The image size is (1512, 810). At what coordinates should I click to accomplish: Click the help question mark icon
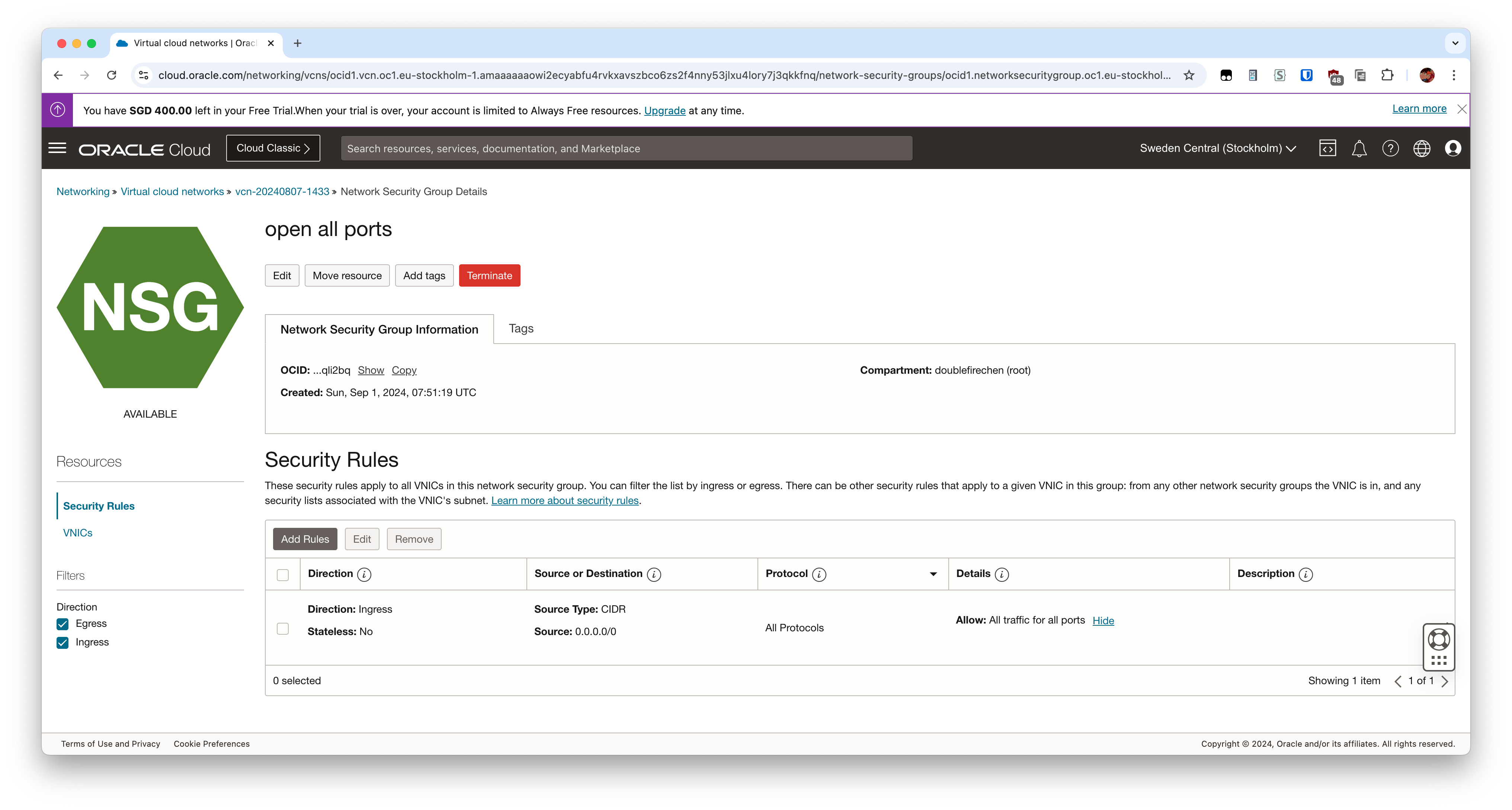point(1390,148)
